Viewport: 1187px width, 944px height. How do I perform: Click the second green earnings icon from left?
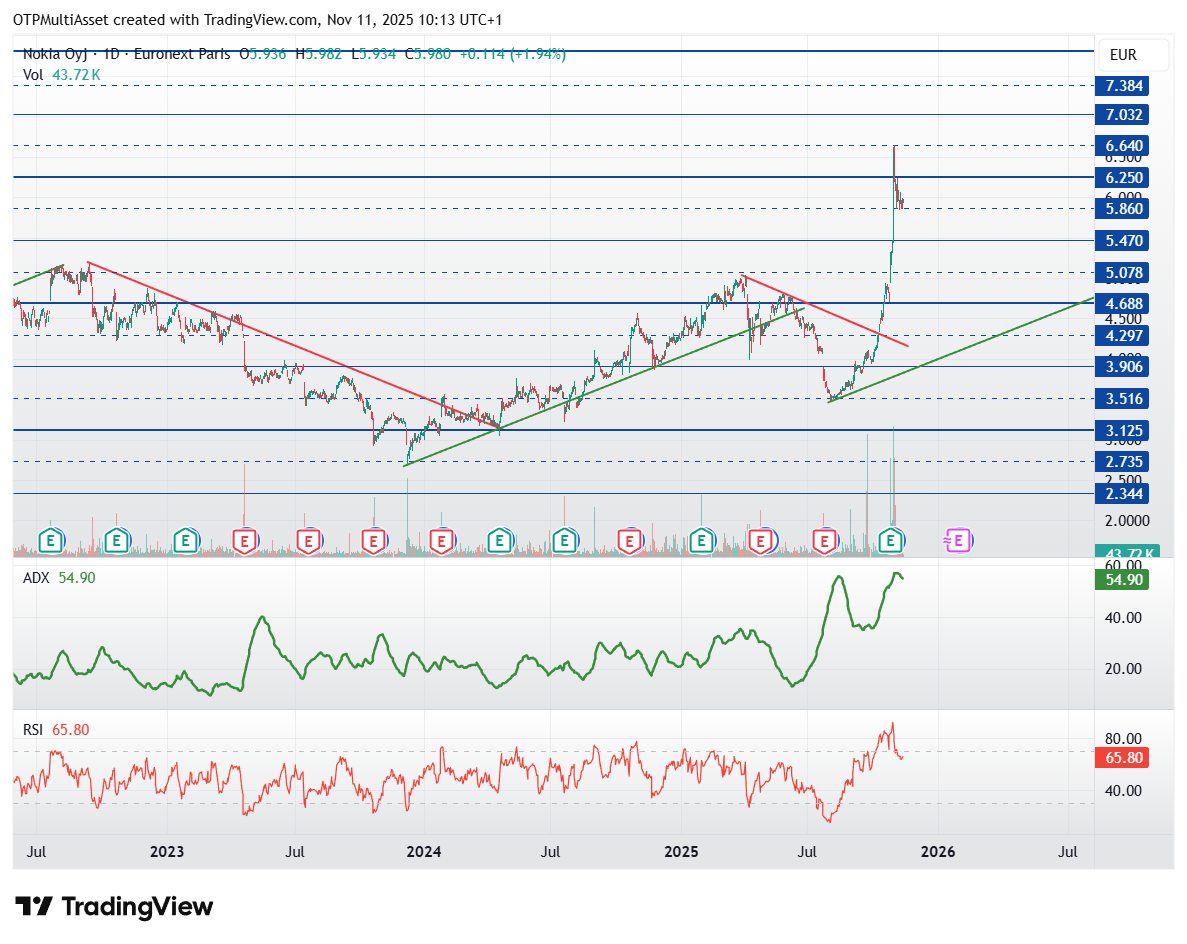point(116,541)
